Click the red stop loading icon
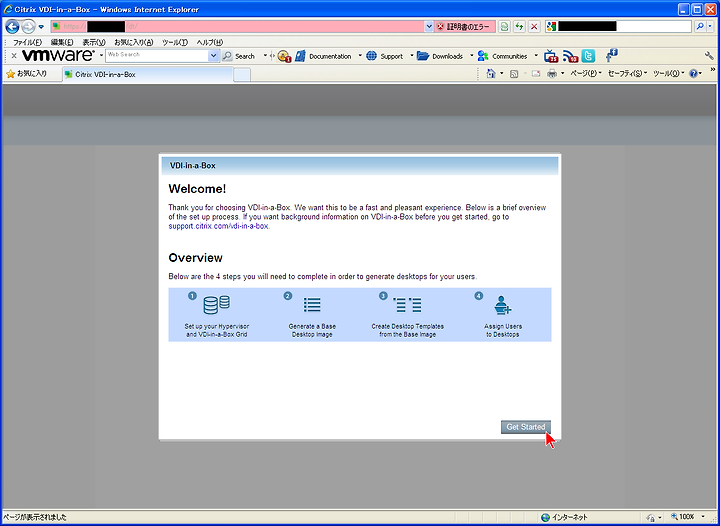The height and width of the screenshot is (526, 720). [x=534, y=27]
